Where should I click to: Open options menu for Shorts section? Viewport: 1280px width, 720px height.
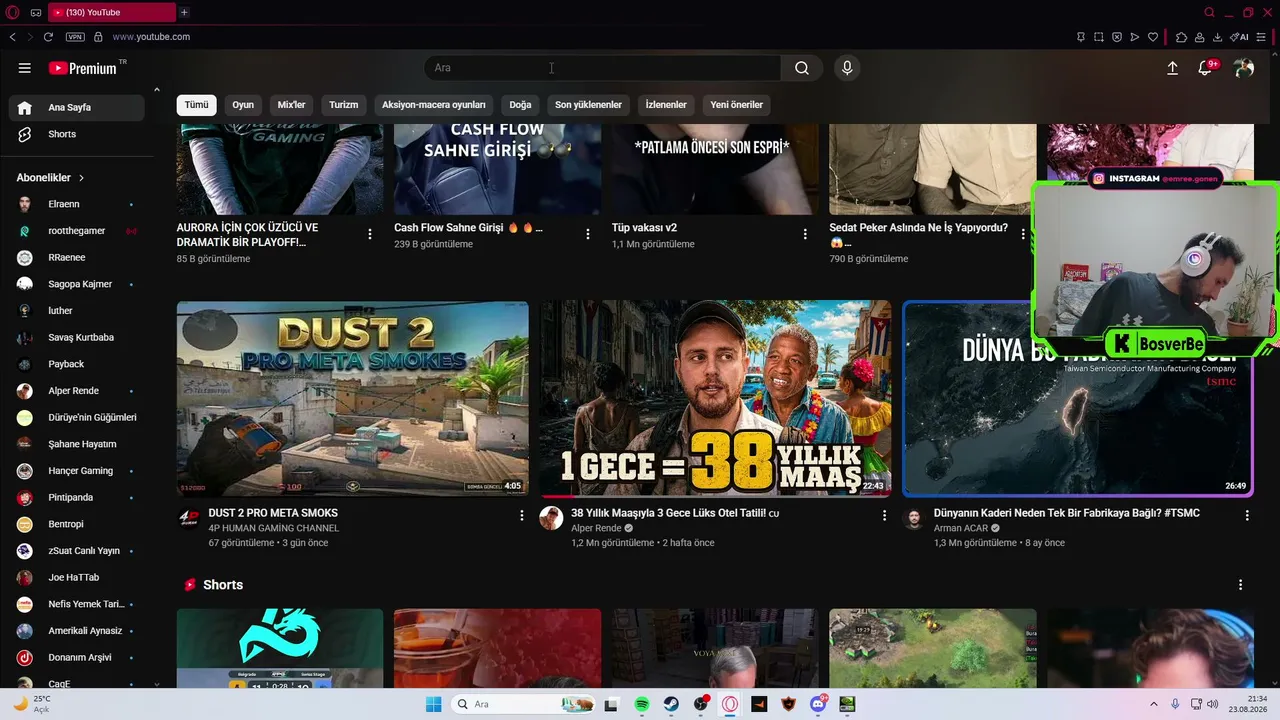pos(1241,585)
